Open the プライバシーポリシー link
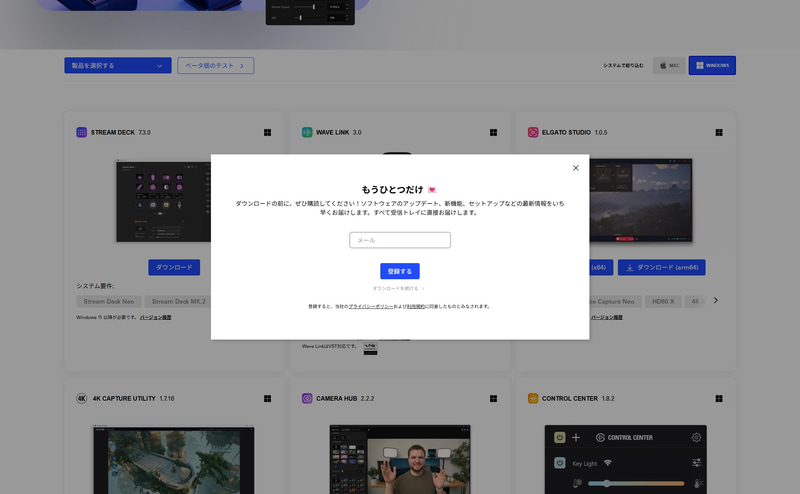800x494 pixels. point(370,306)
